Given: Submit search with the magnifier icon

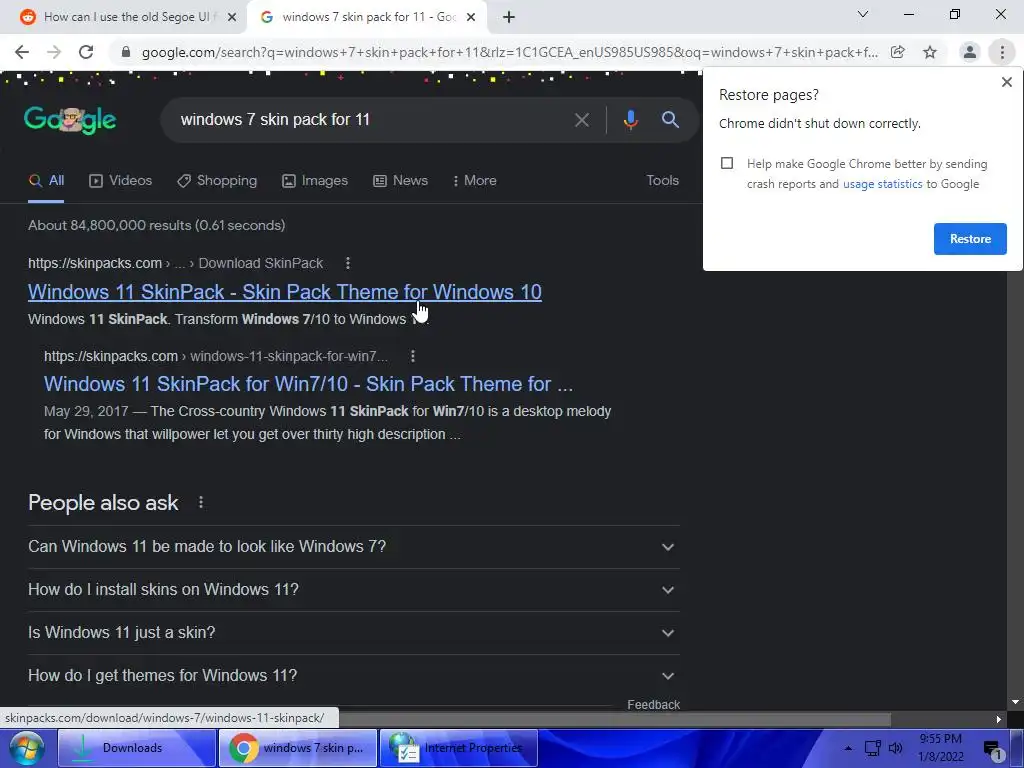Looking at the screenshot, I should point(670,120).
